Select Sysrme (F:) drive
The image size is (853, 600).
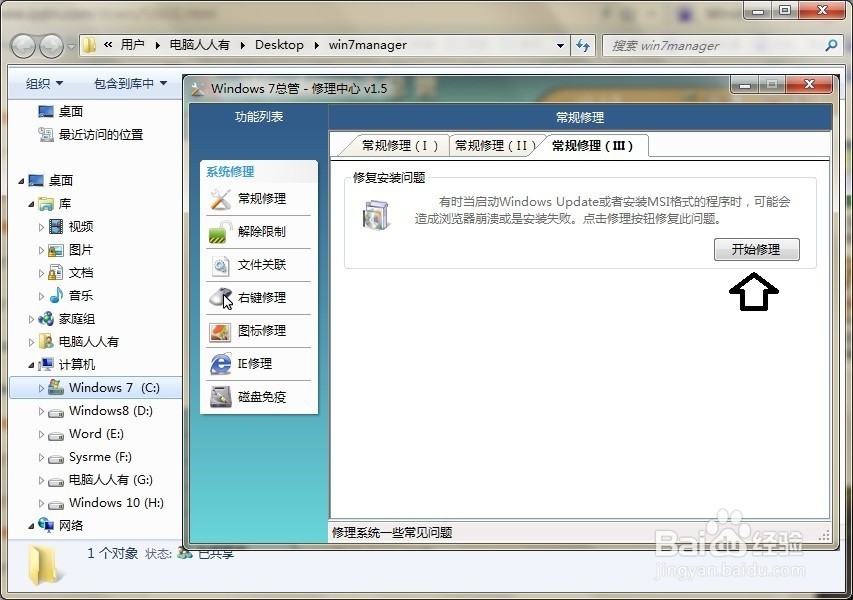coord(90,457)
